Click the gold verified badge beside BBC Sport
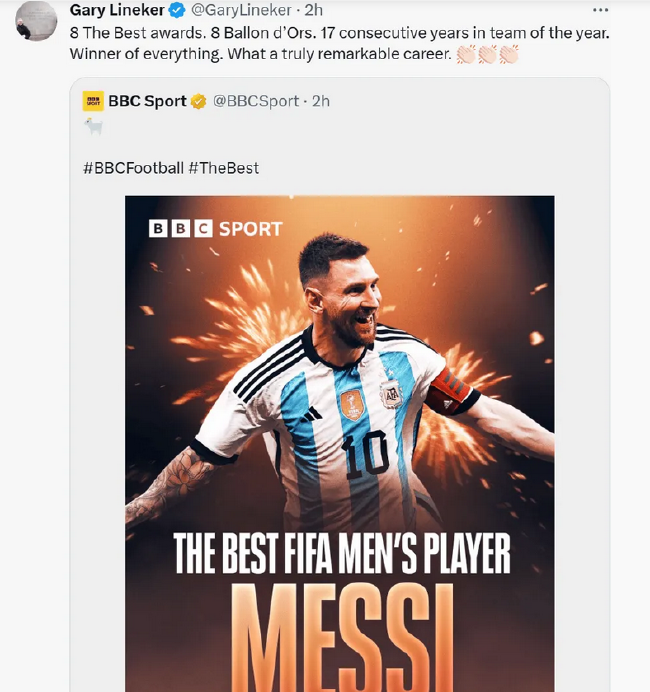Screen dimensions: 650x692 pyautogui.click(x=198, y=101)
